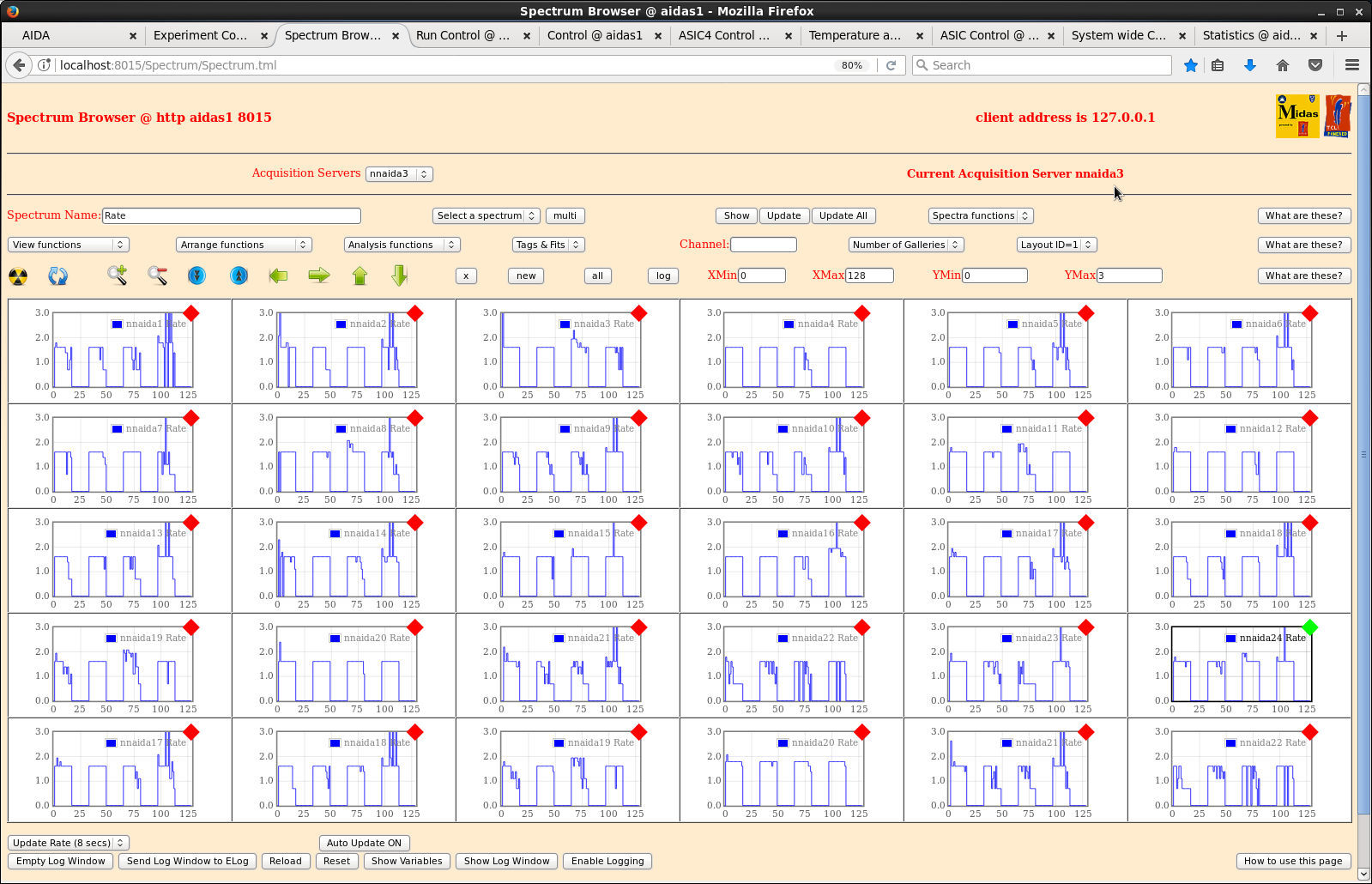The image size is (1372, 884).
Task: Click the Tcl feather logo icon
Action: pos(1338,116)
